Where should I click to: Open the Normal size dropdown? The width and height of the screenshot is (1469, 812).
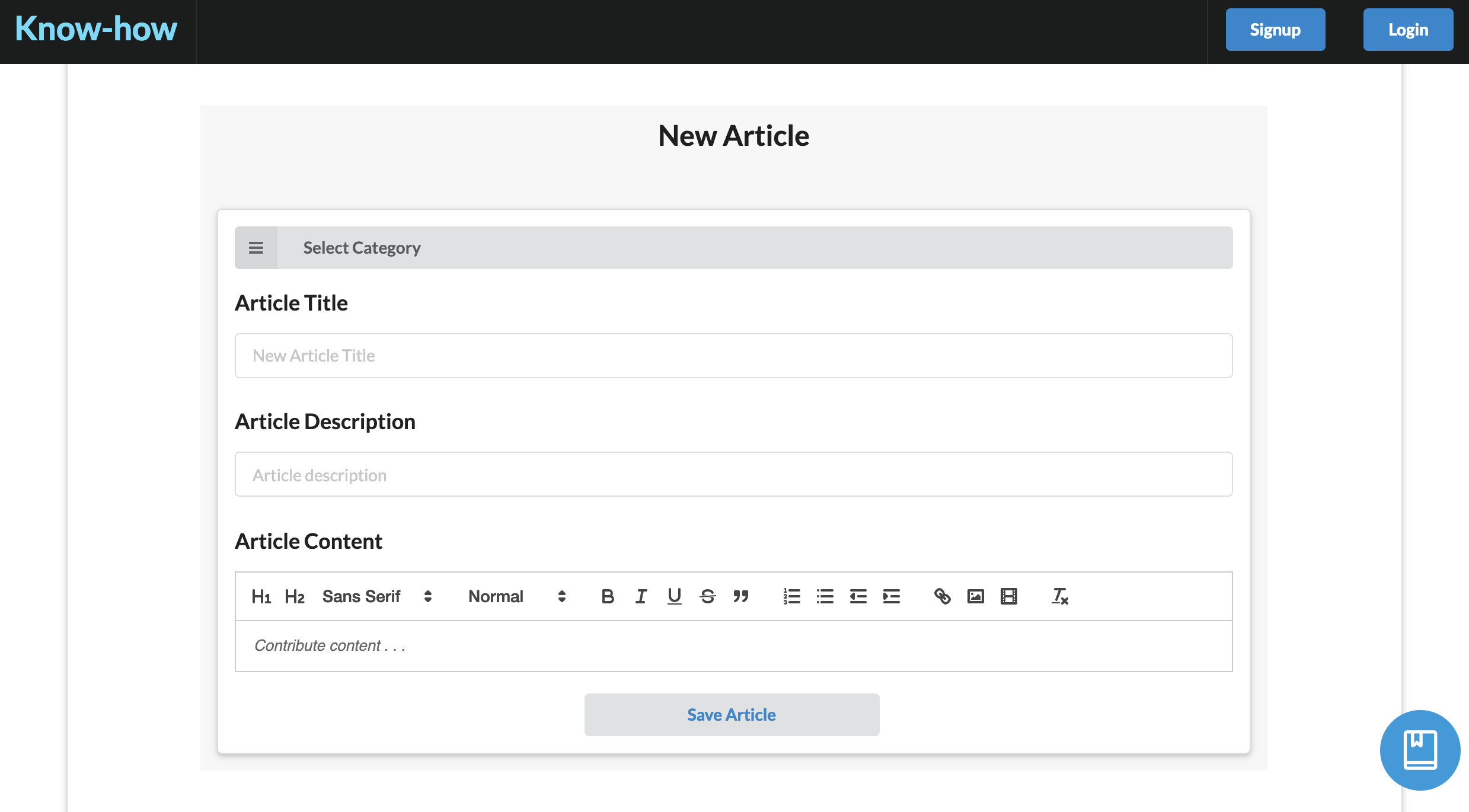click(517, 596)
